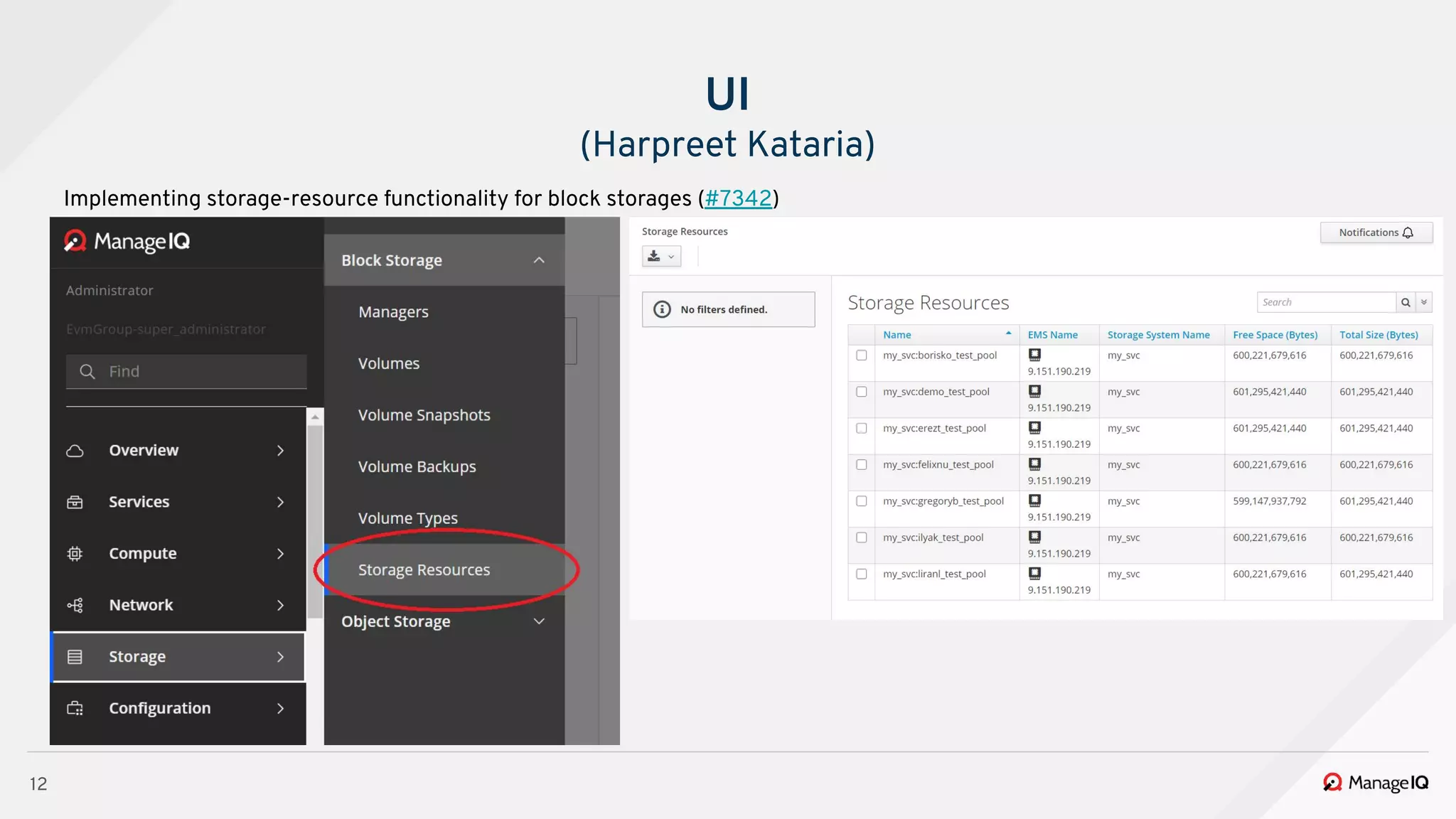This screenshot has height=819, width=1456.
Task: Open the download dropdown caret
Action: coord(671,257)
